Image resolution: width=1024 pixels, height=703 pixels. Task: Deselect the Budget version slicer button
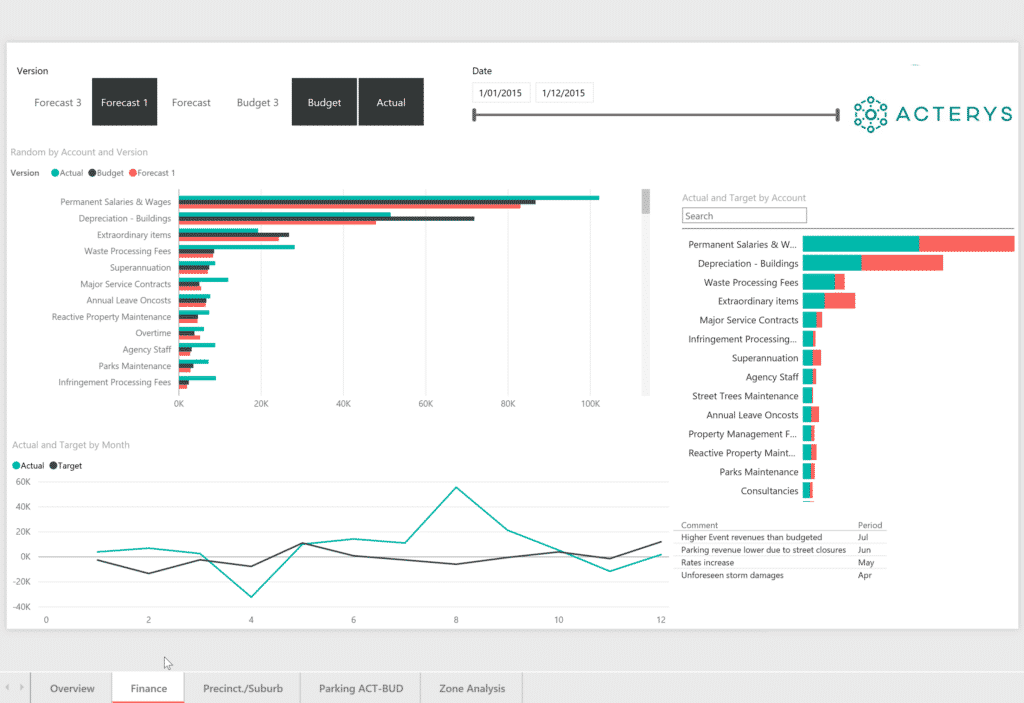324,102
